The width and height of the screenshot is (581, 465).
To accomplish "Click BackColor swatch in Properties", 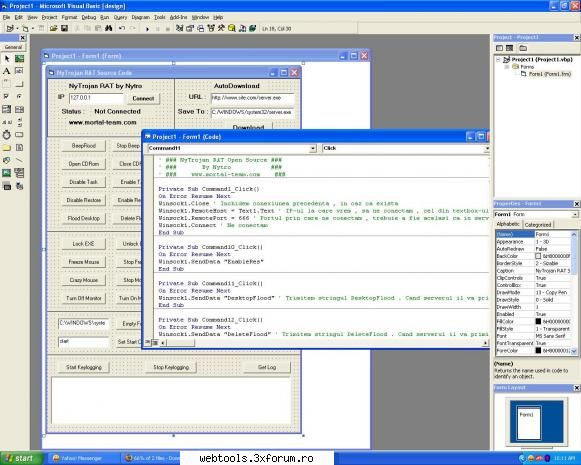I will [x=538, y=256].
